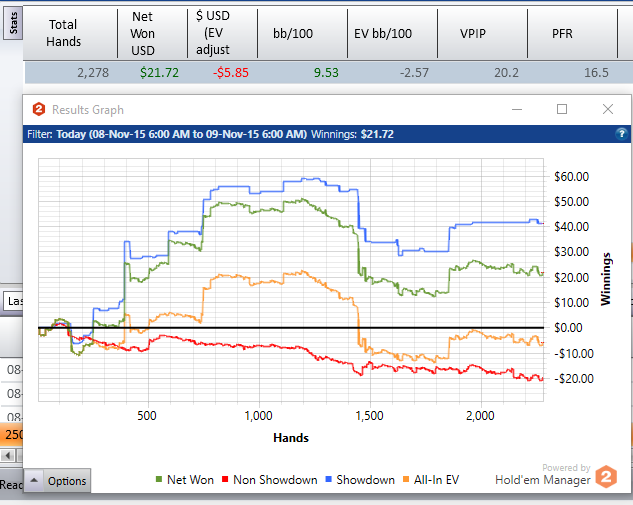The image size is (633, 505).
Task: Select the $21.72 net won cell
Action: point(159,73)
